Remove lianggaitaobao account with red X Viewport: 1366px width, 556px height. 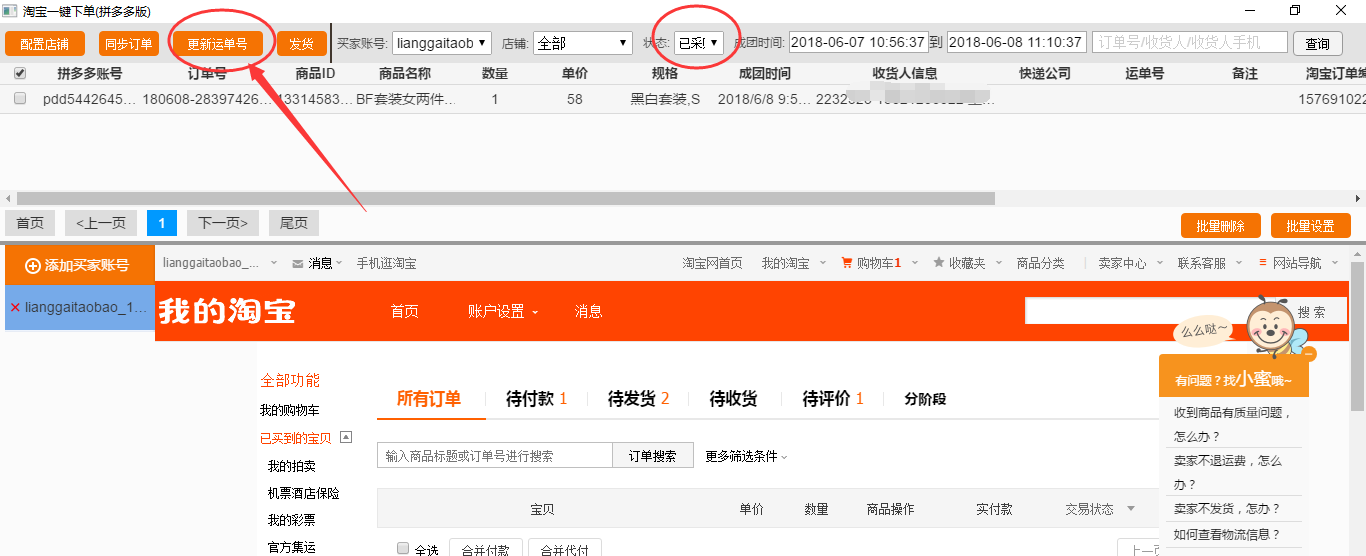point(15,308)
